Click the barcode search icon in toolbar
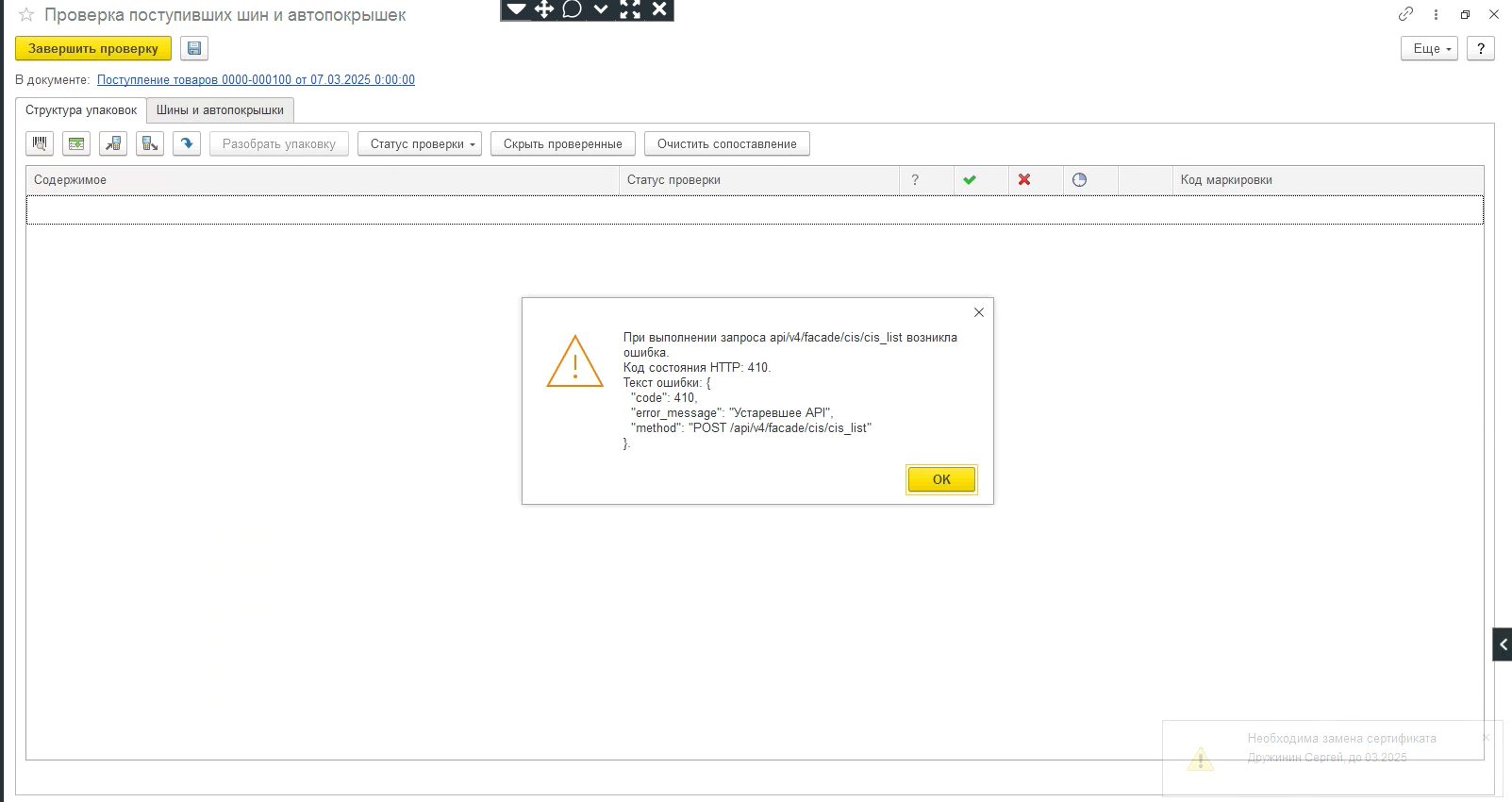This screenshot has width=1512, height=802. (40, 143)
